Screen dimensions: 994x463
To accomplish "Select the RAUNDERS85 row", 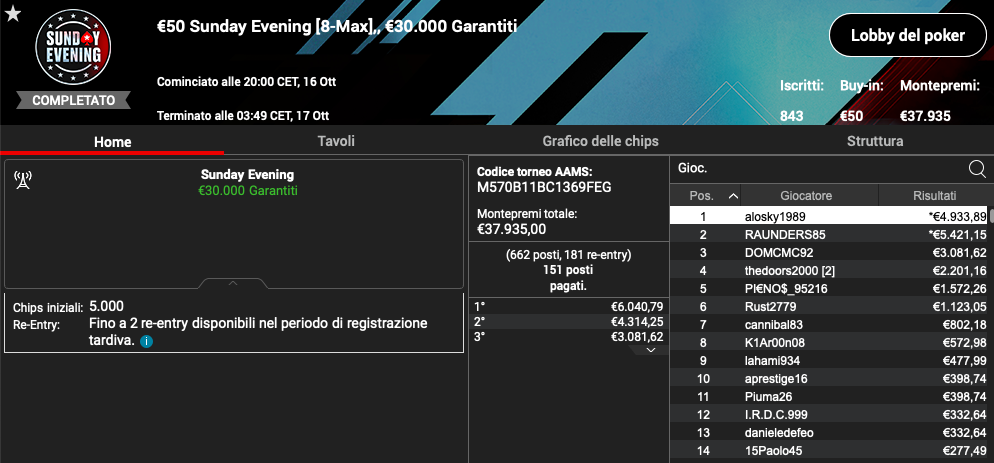I will pyautogui.click(x=830, y=234).
